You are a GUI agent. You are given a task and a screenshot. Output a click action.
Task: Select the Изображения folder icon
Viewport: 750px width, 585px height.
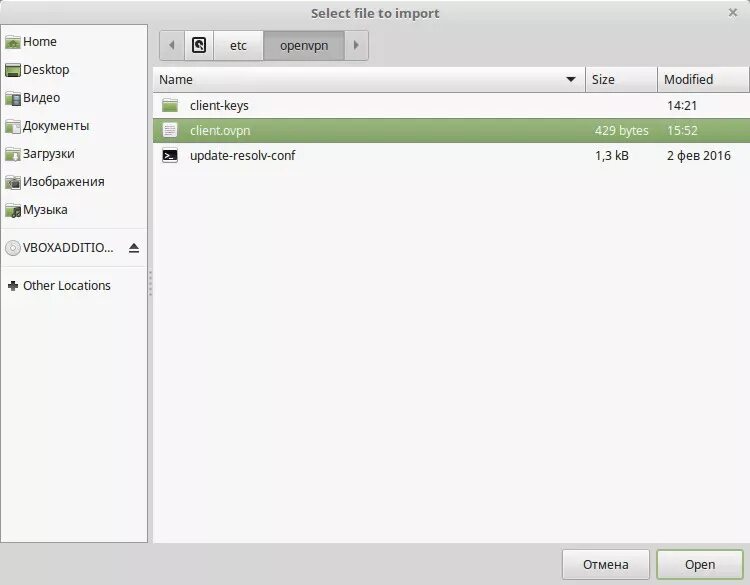coord(12,182)
